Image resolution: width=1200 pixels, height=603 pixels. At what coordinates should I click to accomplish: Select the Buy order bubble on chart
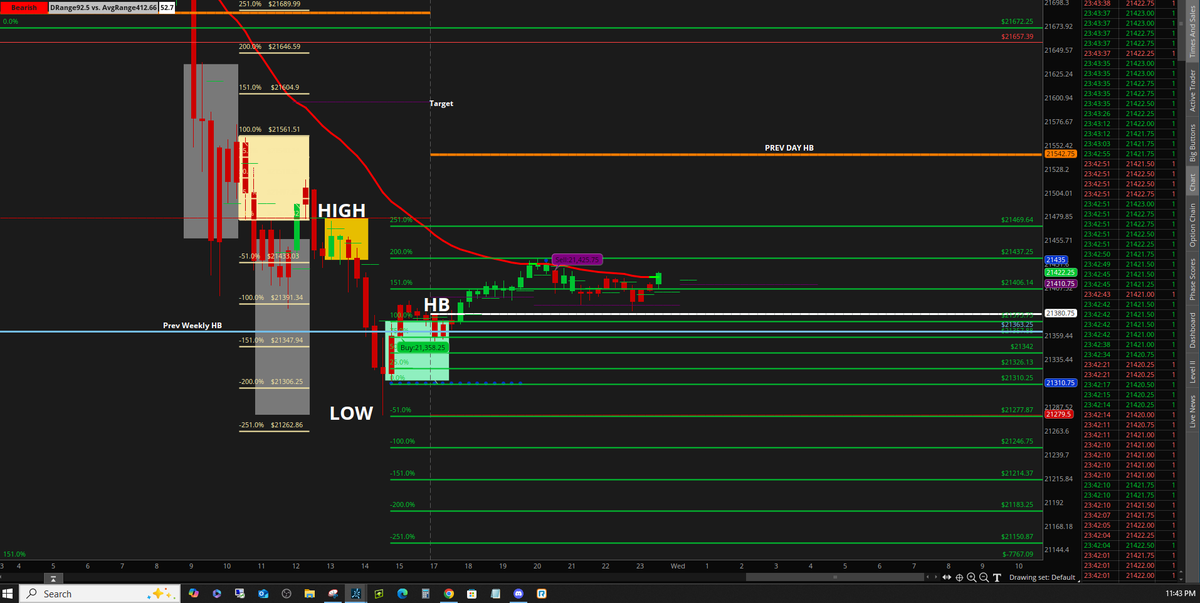[422, 347]
